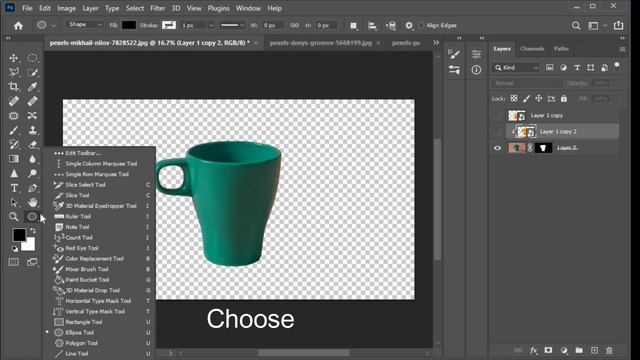Screen dimensions: 640x360
Task: Select the Path Selection tool
Action: click(13, 202)
